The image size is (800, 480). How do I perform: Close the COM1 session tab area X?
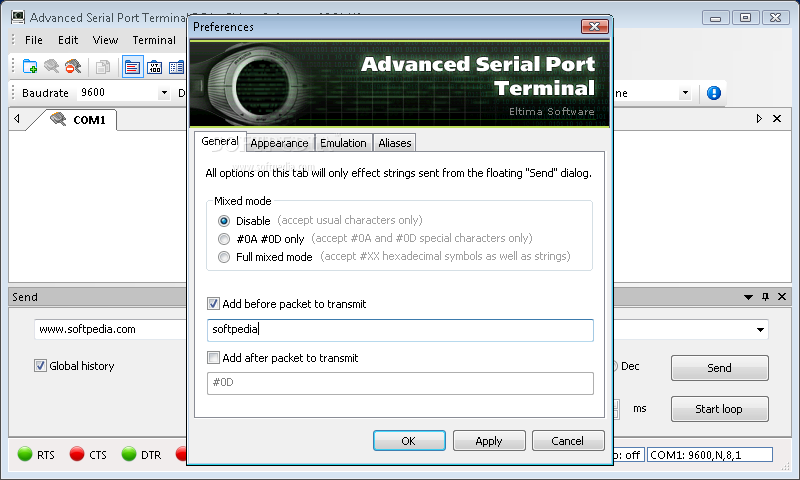(x=777, y=118)
